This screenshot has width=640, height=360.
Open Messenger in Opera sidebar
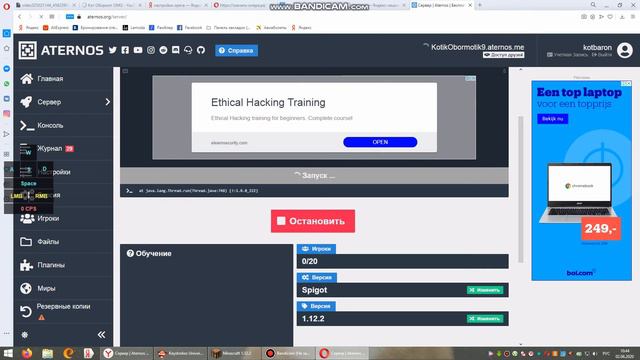(x=7, y=69)
